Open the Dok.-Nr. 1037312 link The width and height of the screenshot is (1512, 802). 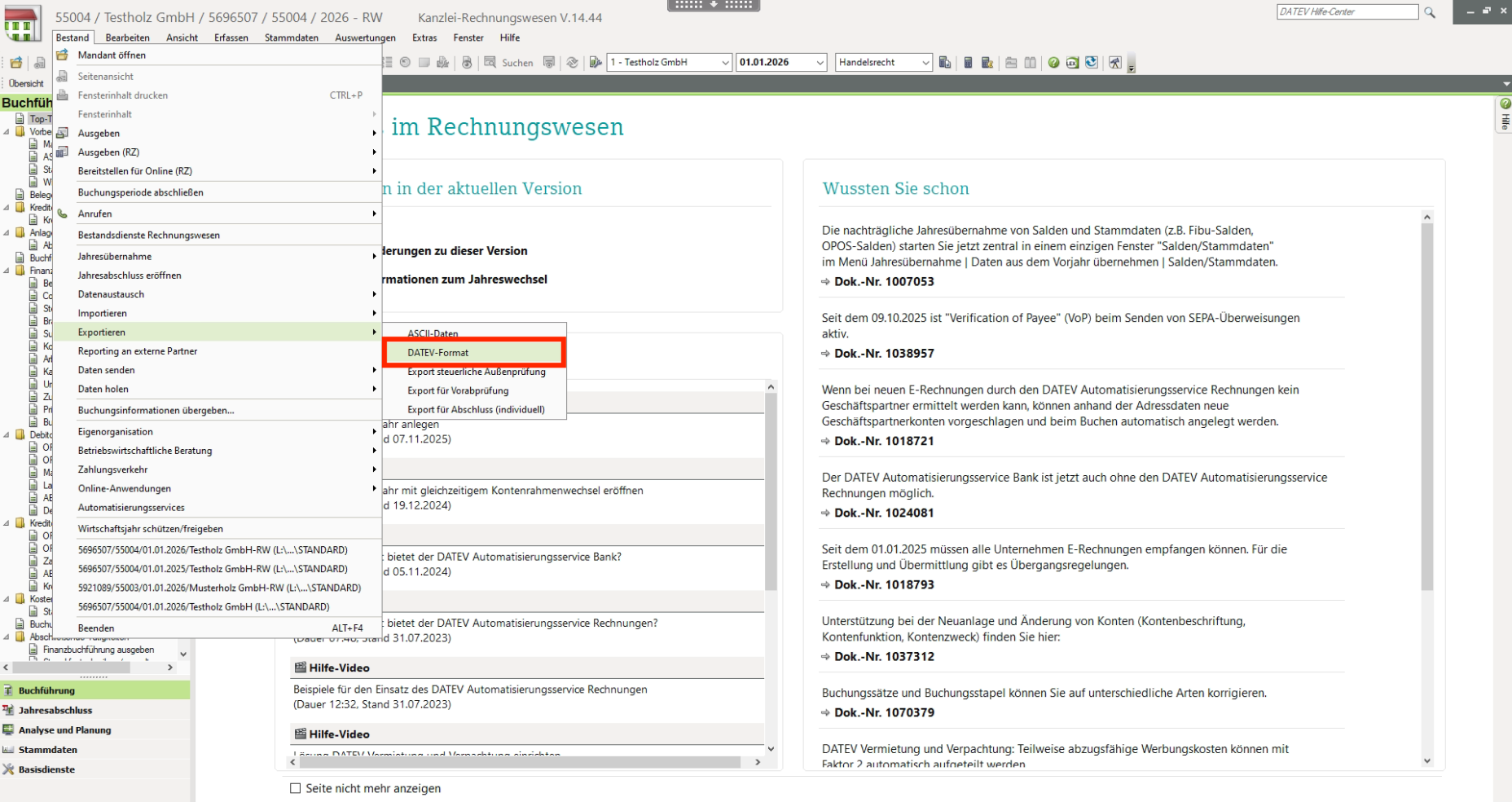[884, 656]
